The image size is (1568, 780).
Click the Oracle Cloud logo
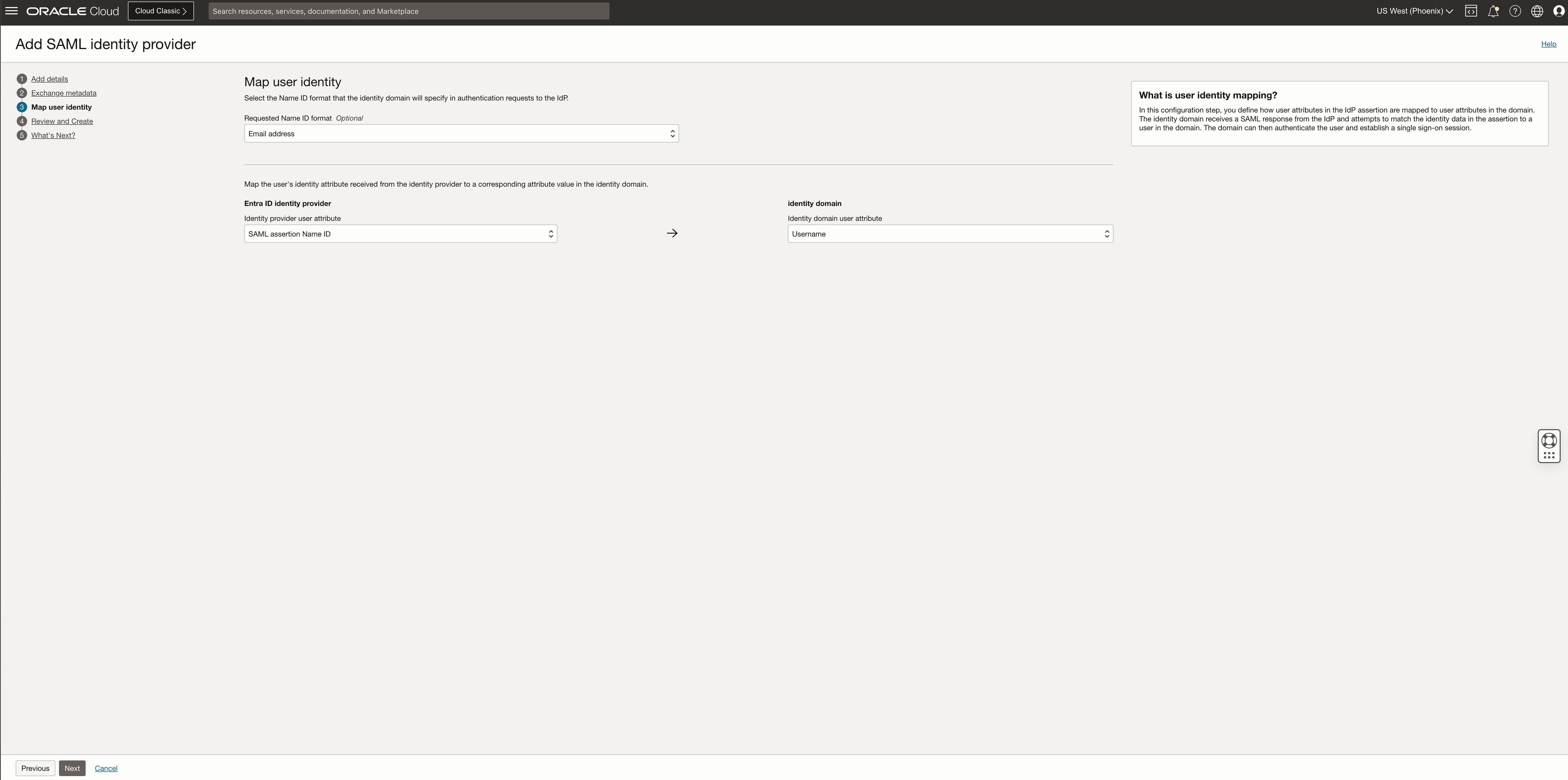pos(72,11)
